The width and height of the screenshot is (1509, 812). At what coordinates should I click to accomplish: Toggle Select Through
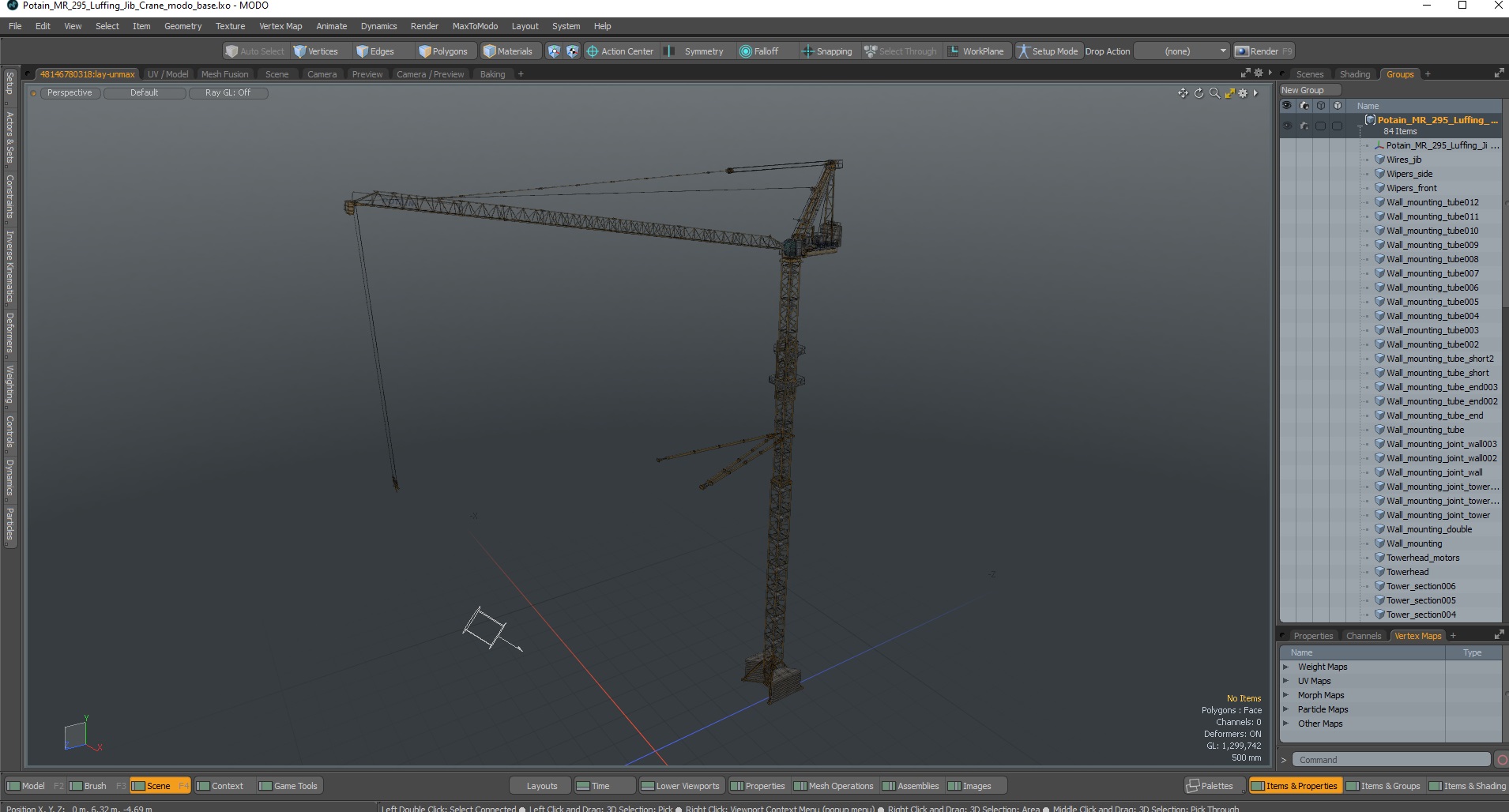pos(901,51)
